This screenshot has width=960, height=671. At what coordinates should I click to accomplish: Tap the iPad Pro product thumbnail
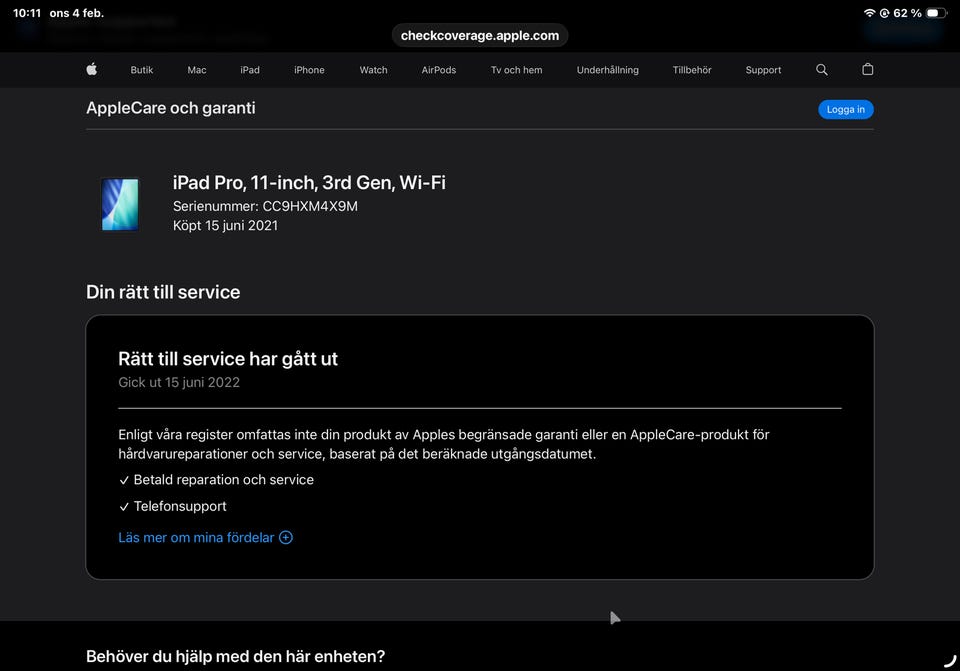click(120, 205)
